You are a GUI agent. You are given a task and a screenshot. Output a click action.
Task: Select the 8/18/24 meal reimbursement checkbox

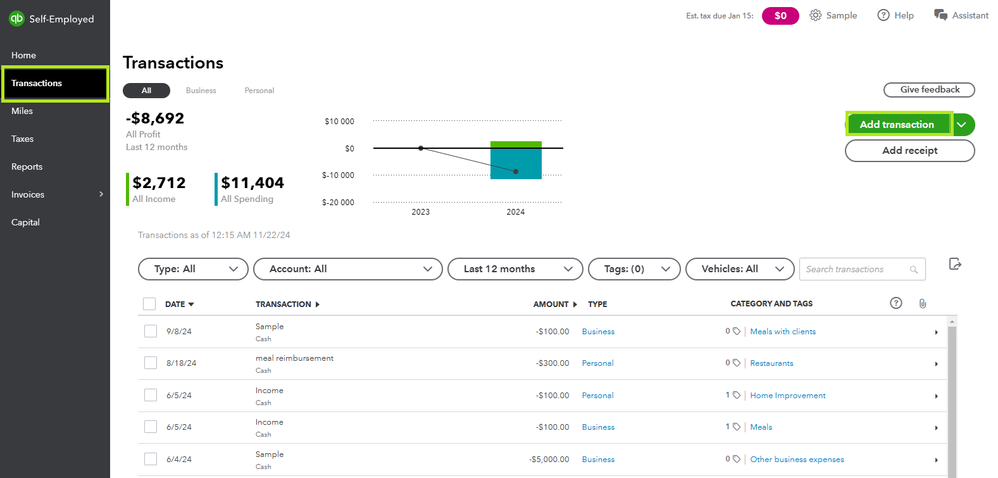pyautogui.click(x=150, y=363)
